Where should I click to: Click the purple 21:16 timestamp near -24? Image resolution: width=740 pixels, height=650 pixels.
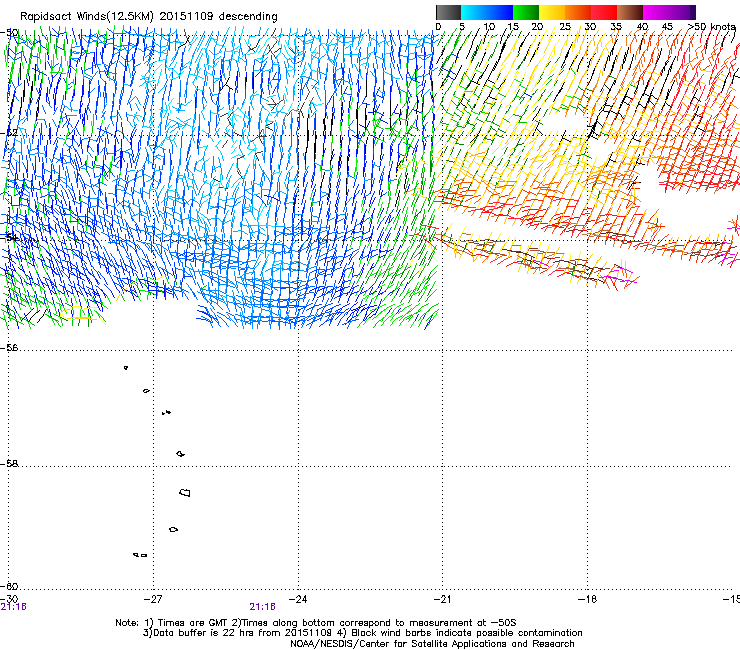(262, 607)
